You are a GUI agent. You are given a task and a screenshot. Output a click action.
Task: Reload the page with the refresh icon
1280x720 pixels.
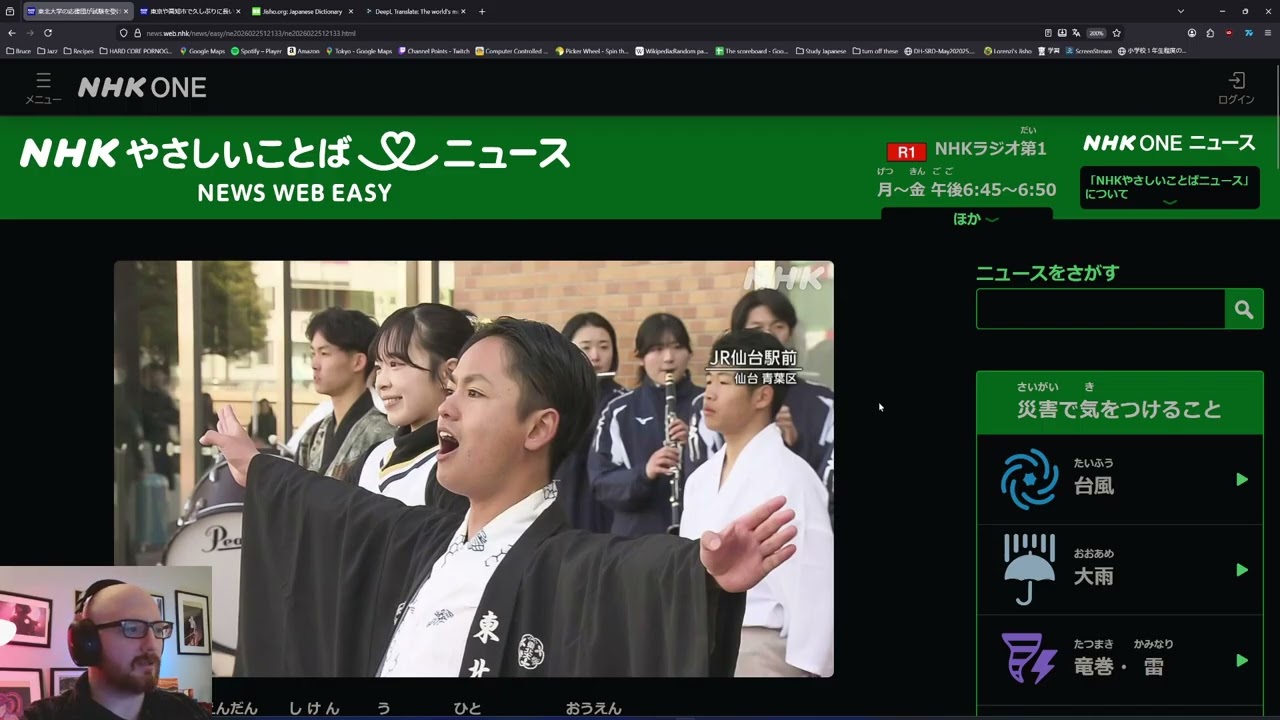[x=47, y=33]
